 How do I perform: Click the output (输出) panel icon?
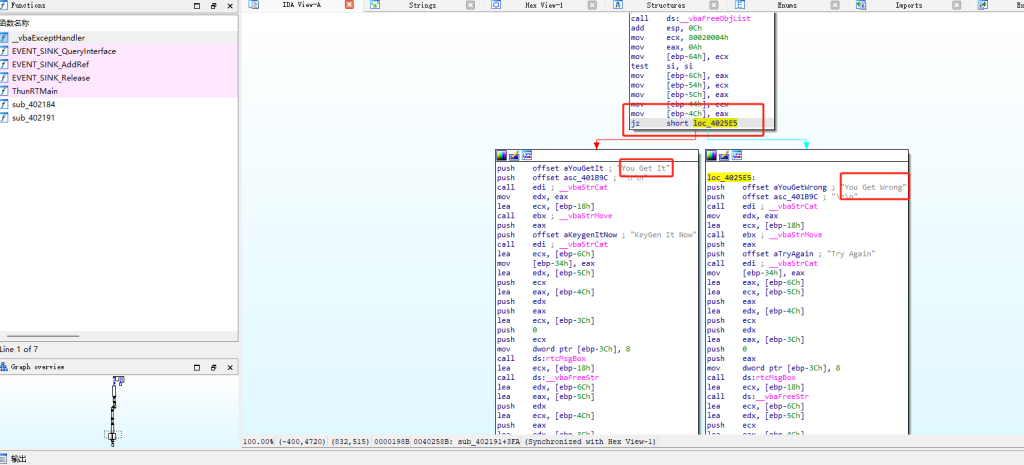point(4,459)
